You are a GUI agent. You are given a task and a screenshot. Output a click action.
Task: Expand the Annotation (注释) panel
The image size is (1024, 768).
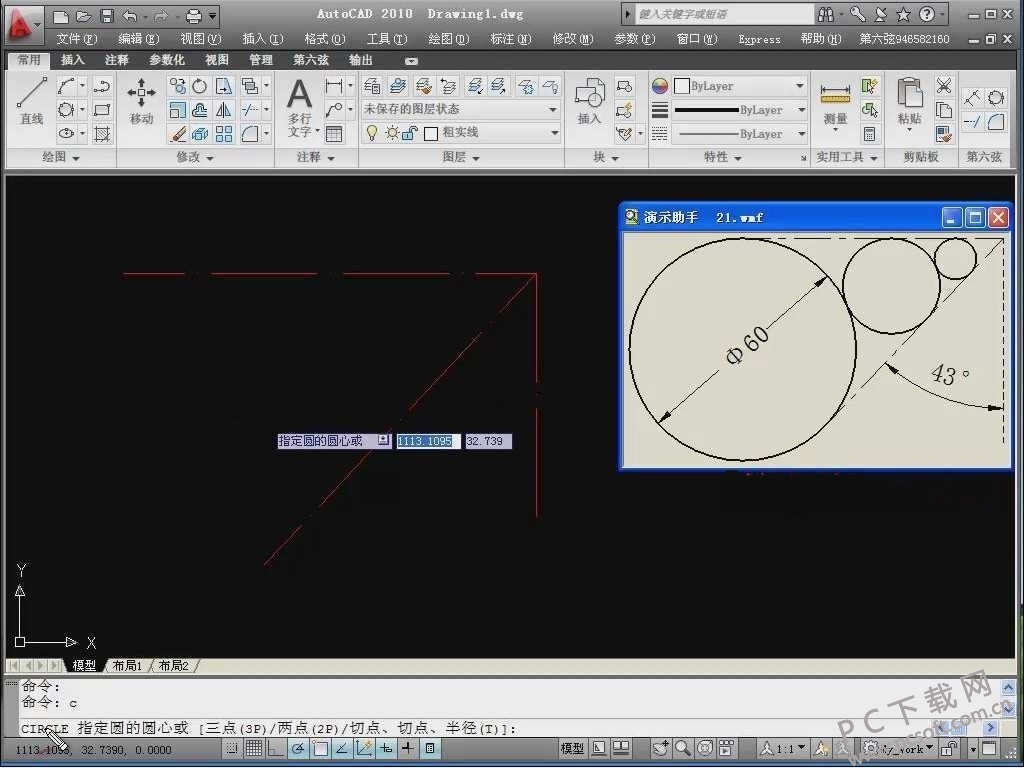tap(316, 157)
